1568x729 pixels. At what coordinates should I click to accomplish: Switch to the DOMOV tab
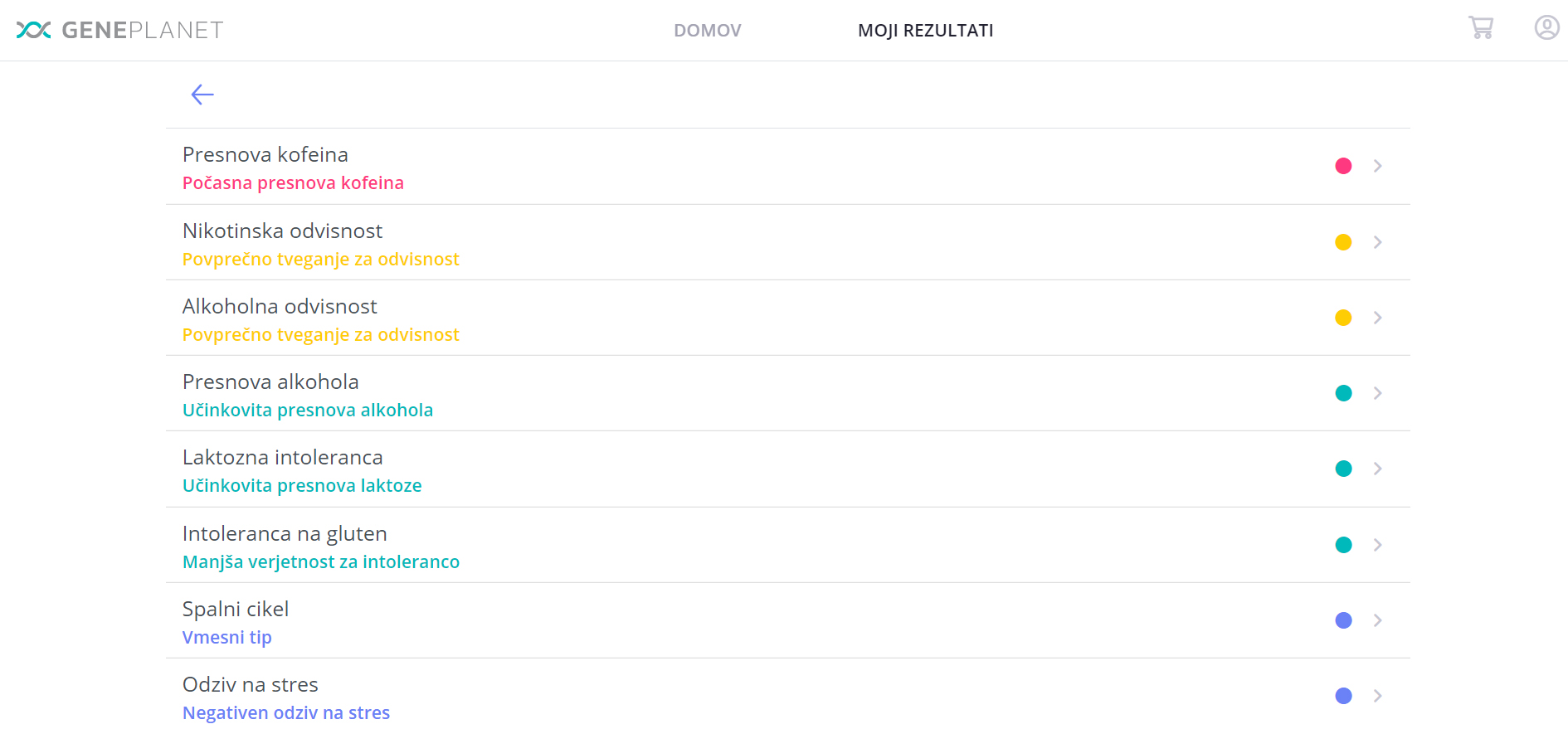coord(708,31)
